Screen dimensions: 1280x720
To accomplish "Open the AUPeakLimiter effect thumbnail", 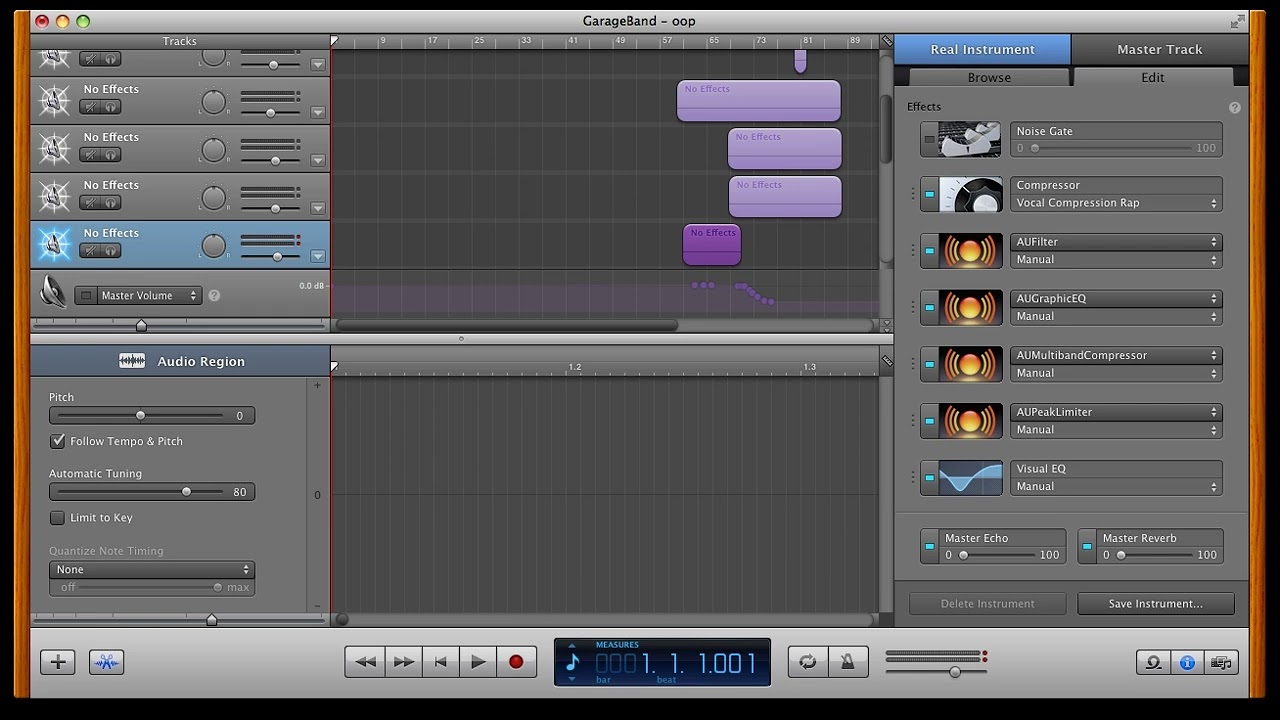I will [x=970, y=421].
